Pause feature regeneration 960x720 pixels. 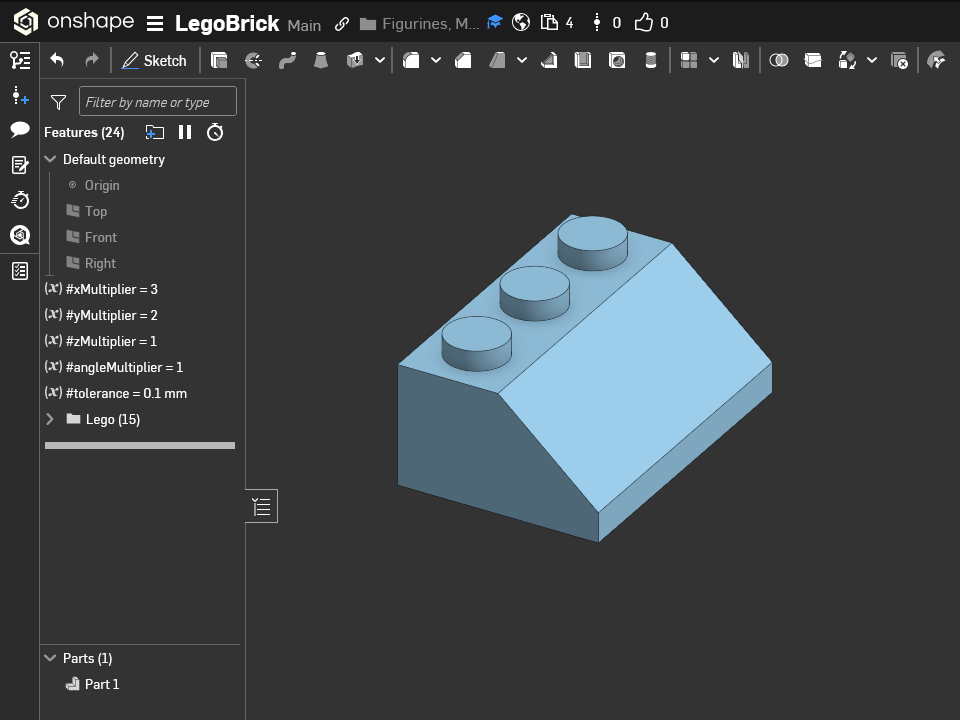[185, 132]
